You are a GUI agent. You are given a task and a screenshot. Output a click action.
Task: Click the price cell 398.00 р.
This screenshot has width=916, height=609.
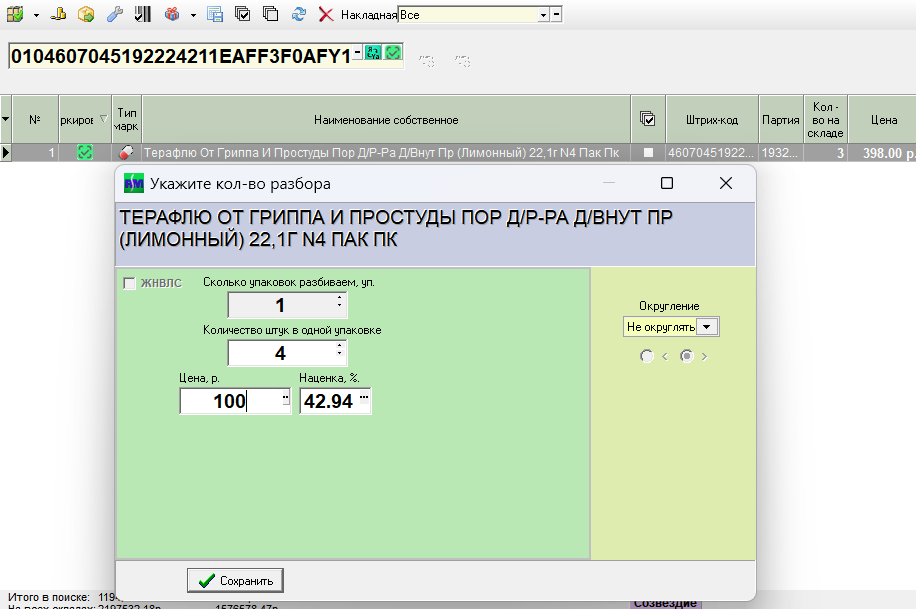[x=883, y=153]
